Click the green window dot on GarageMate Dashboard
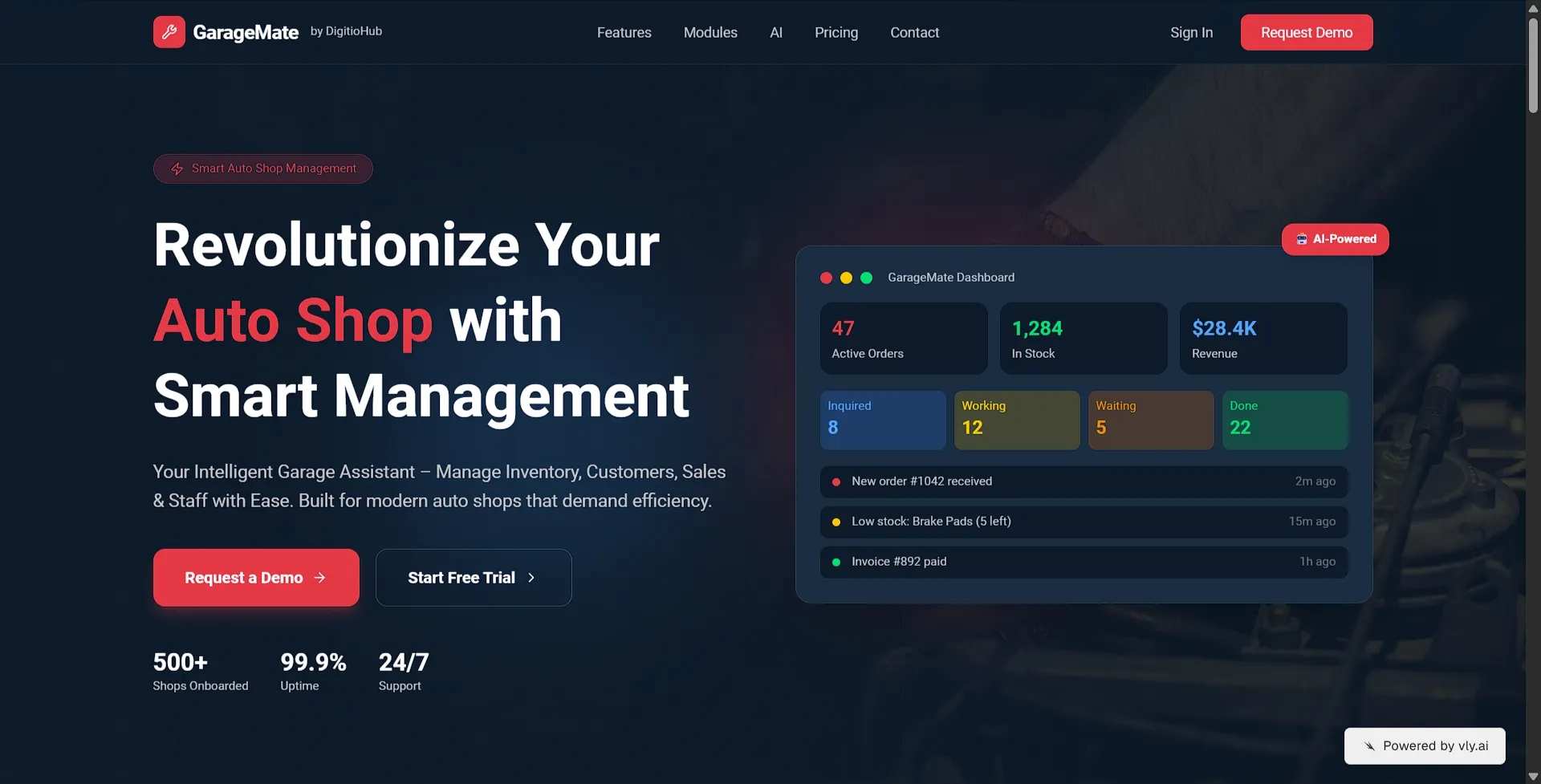The width and height of the screenshot is (1541, 784). click(x=867, y=278)
